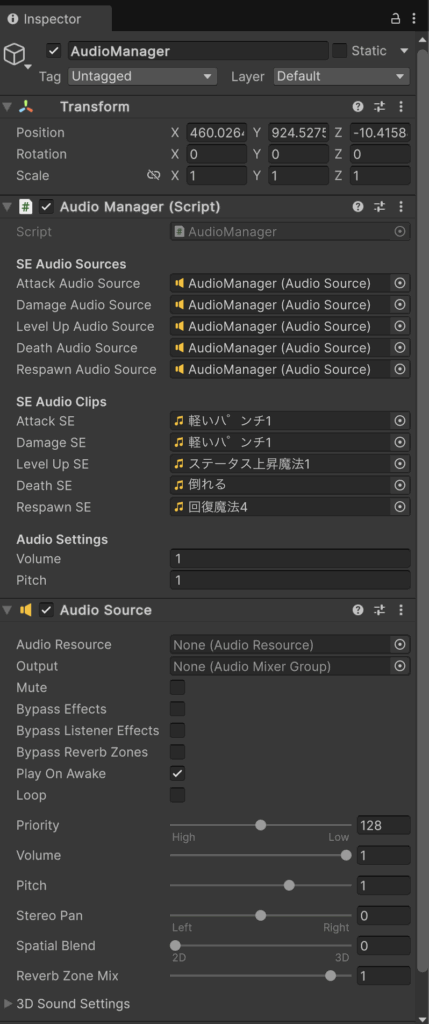Collapse the Transform component foldout
The width and height of the screenshot is (429, 1024).
pyautogui.click(x=7, y=106)
